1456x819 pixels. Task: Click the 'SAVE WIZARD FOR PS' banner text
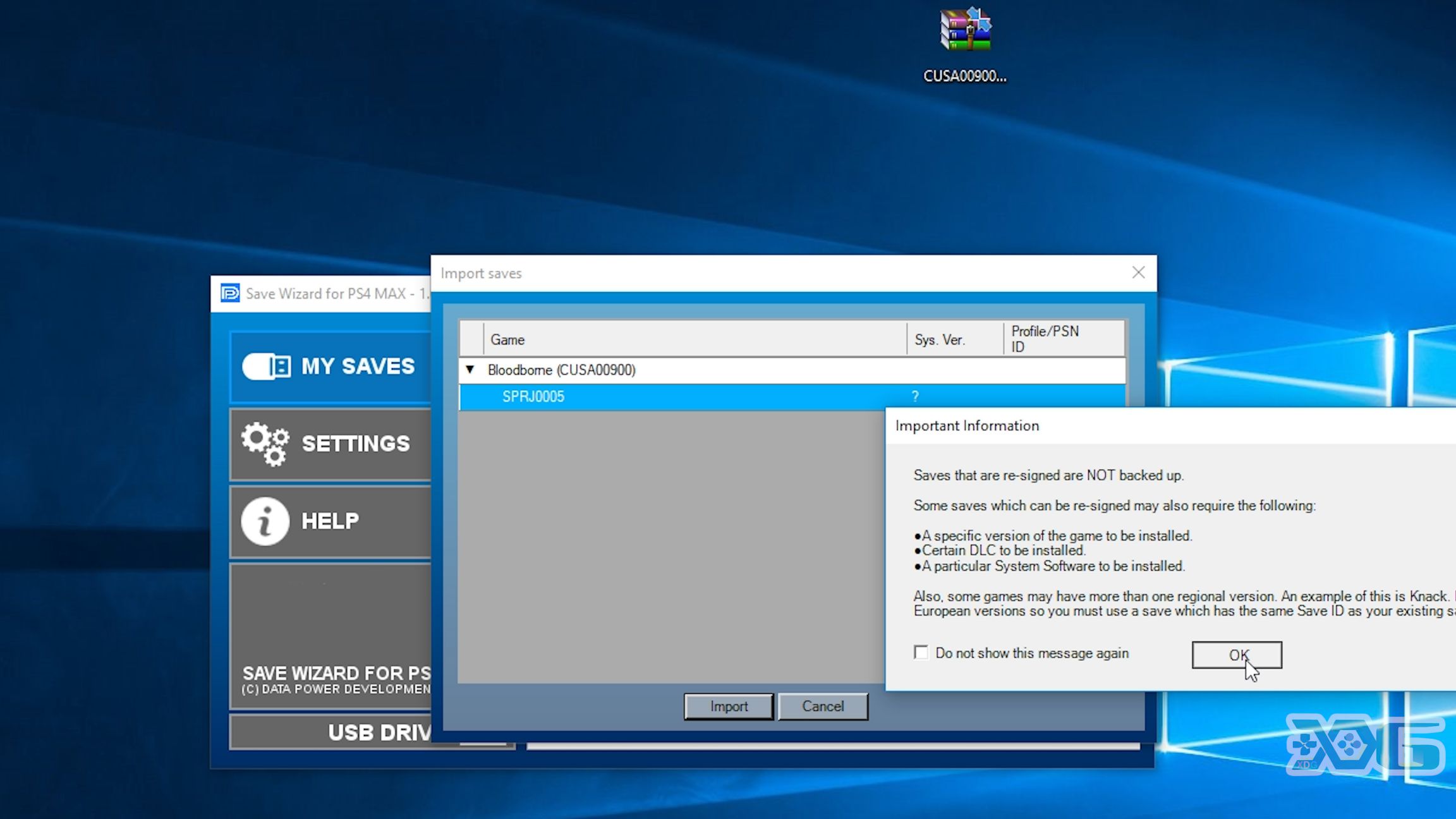coord(337,673)
